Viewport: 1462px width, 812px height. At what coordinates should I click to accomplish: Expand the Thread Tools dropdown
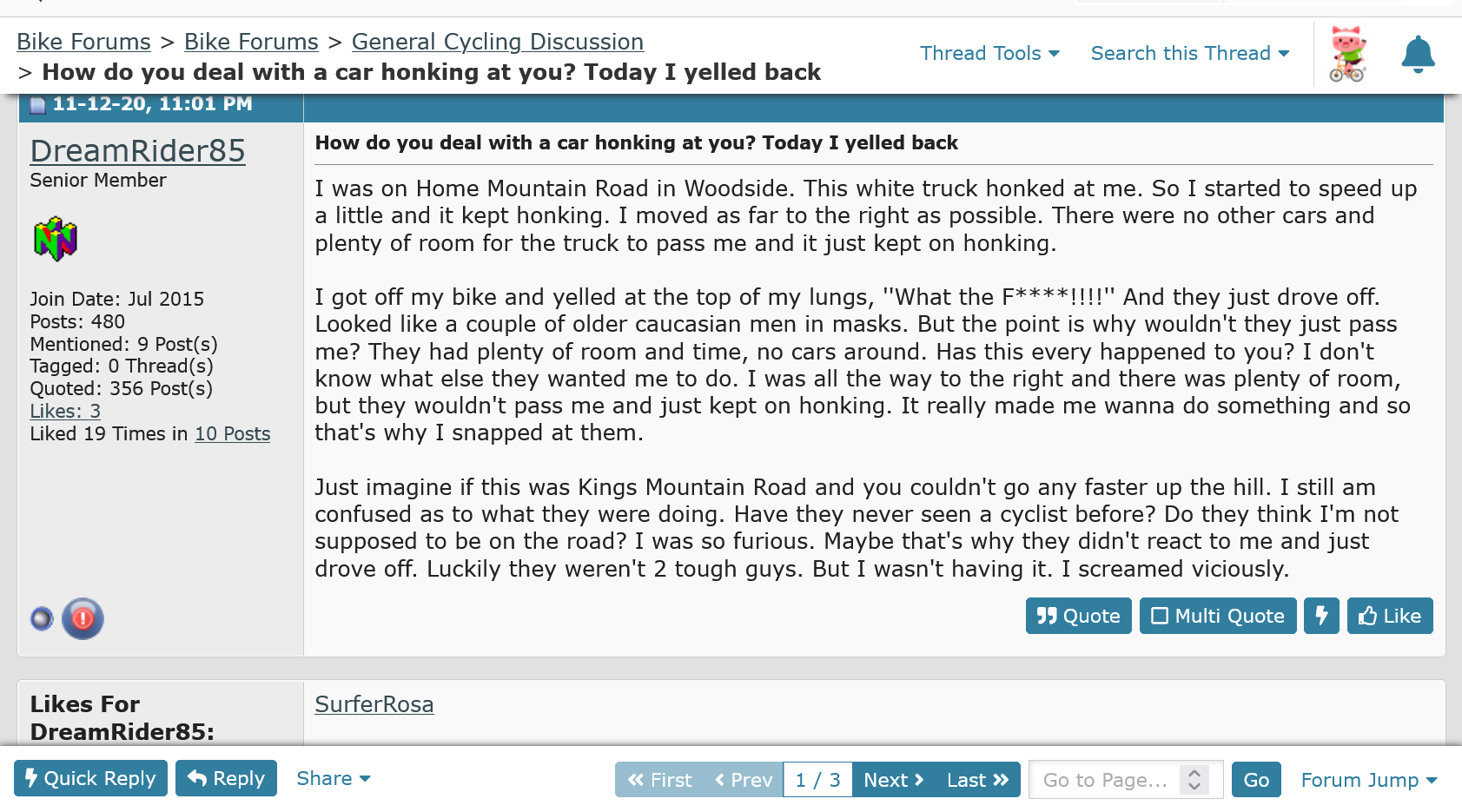pyautogui.click(x=989, y=53)
